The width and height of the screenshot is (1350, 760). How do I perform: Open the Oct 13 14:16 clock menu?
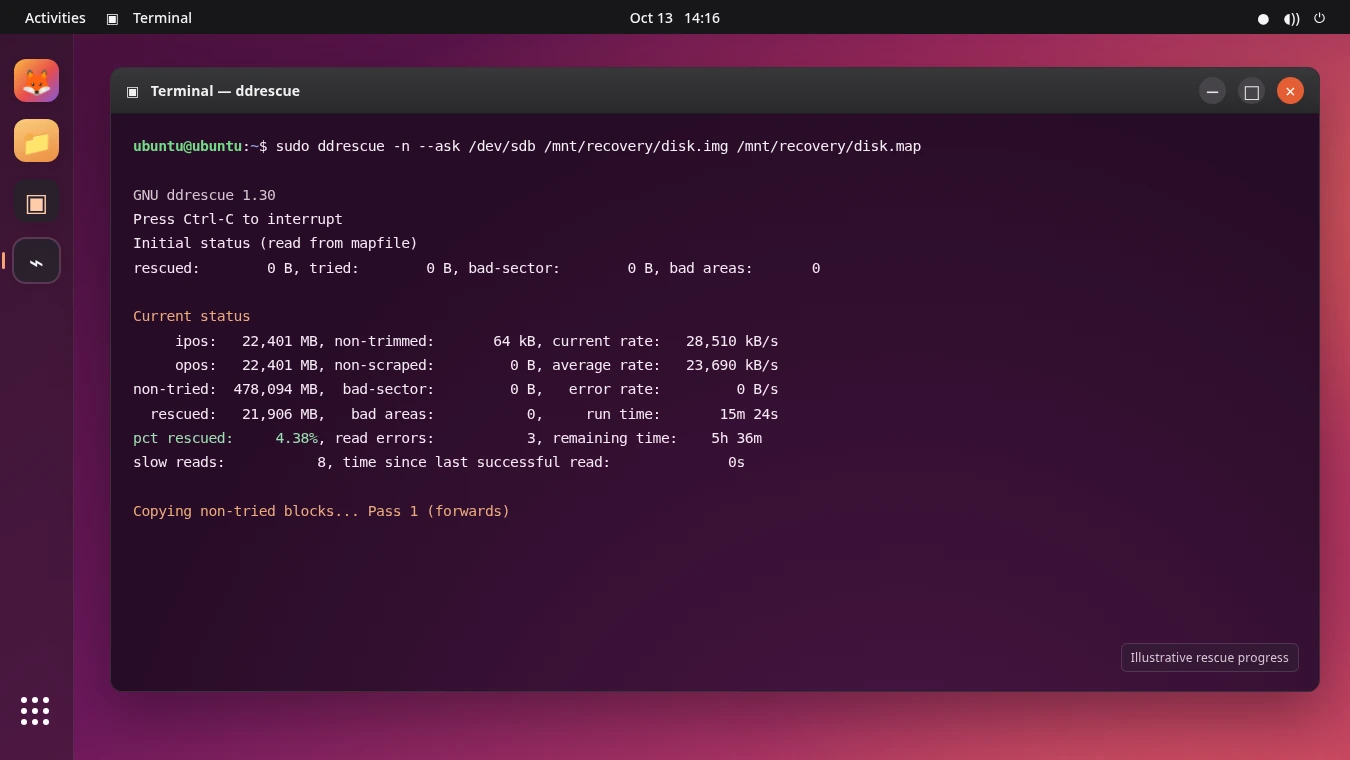(x=675, y=18)
